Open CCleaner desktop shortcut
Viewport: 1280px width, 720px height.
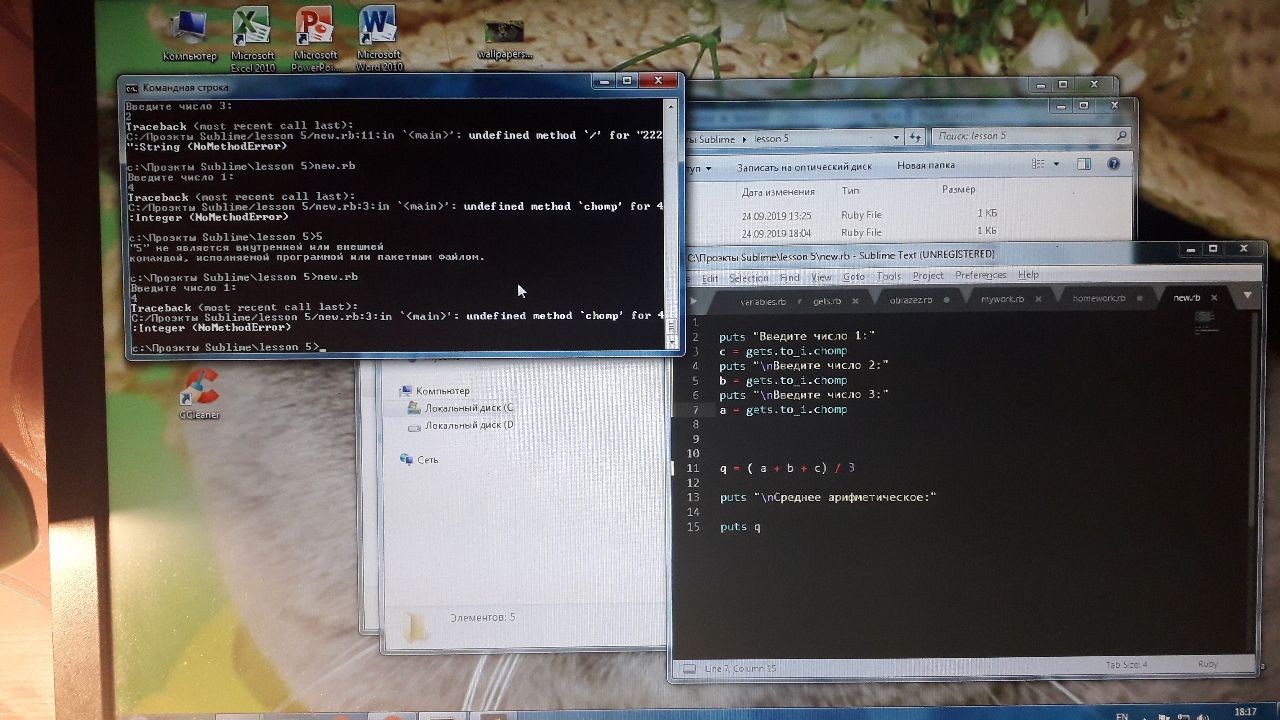click(200, 394)
